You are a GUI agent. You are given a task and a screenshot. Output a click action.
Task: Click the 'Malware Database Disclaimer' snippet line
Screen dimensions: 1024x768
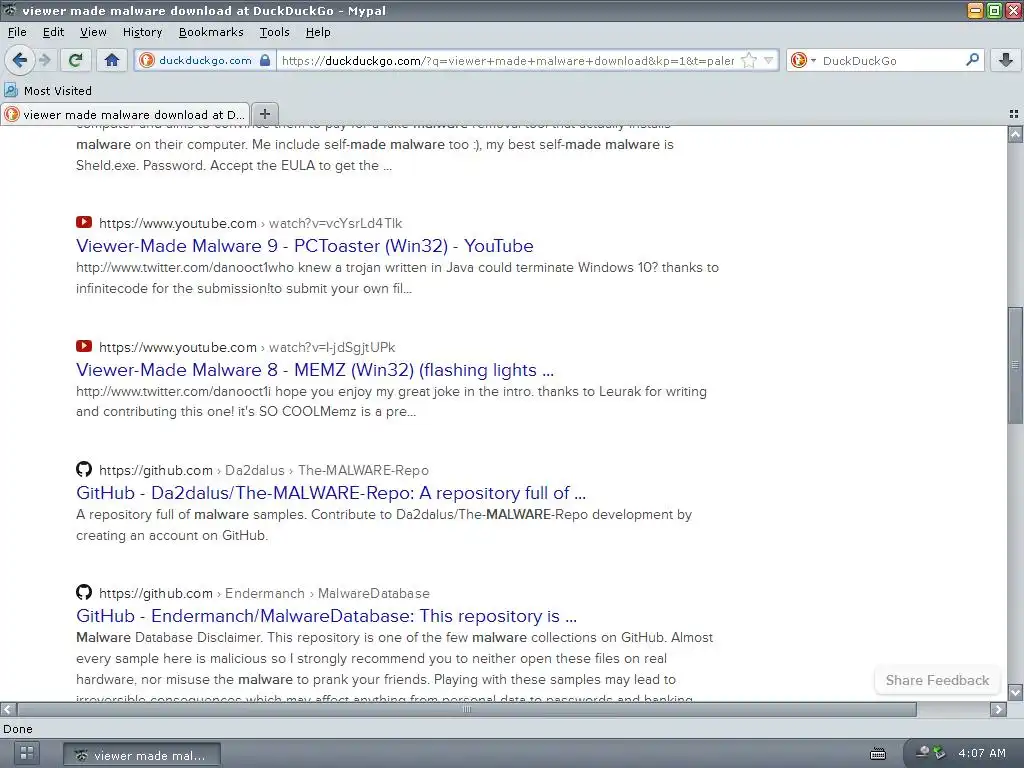pyautogui.click(x=394, y=637)
